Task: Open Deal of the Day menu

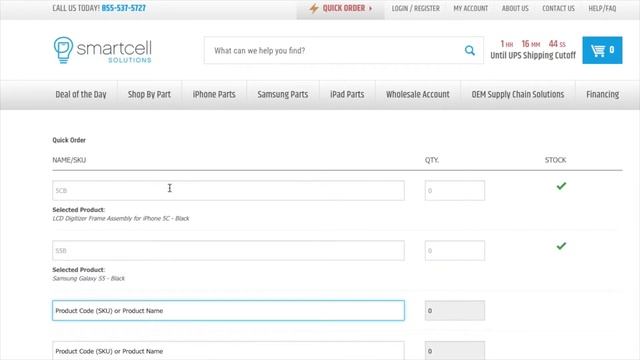Action: click(x=81, y=95)
